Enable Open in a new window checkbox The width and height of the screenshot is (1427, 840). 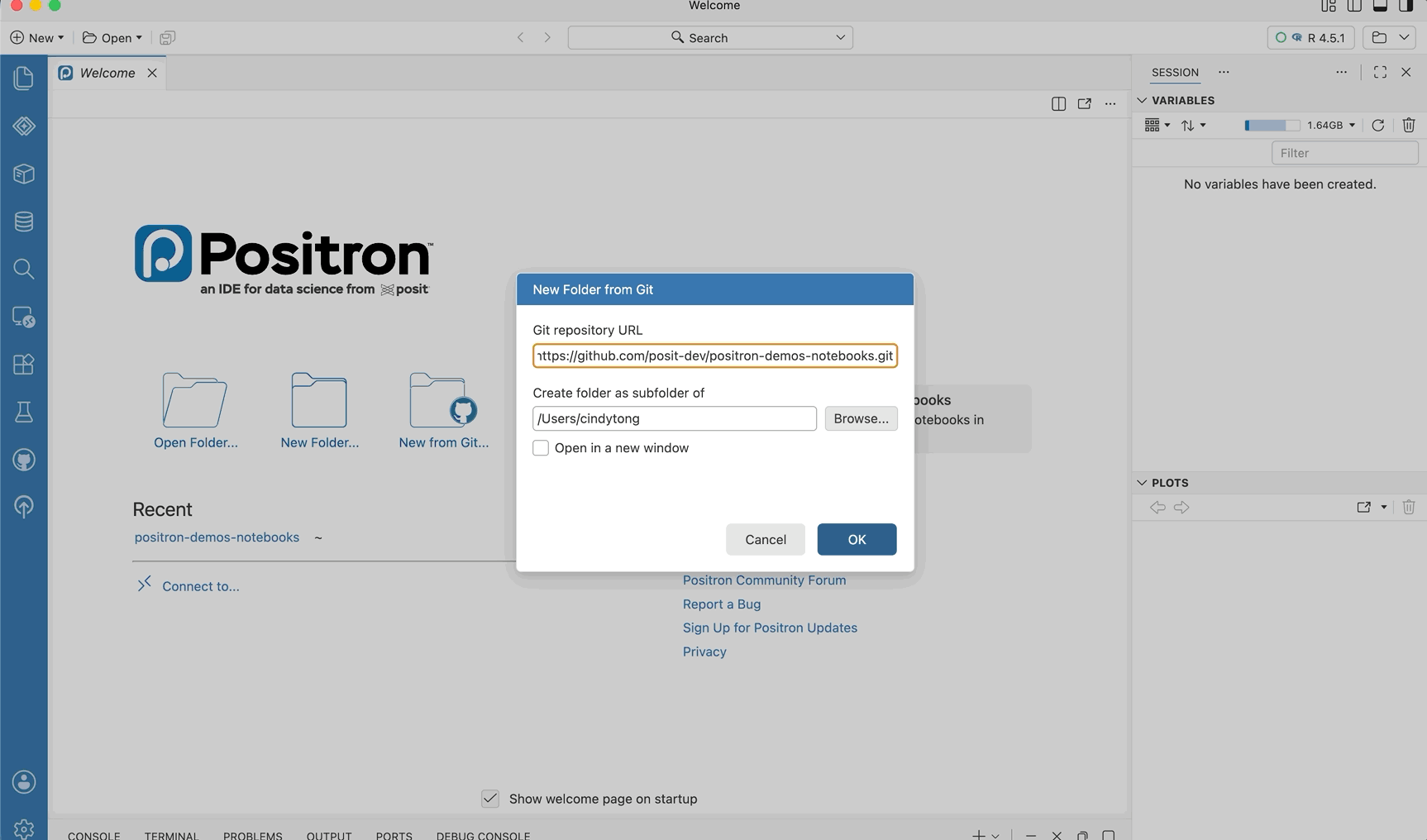tap(541, 448)
